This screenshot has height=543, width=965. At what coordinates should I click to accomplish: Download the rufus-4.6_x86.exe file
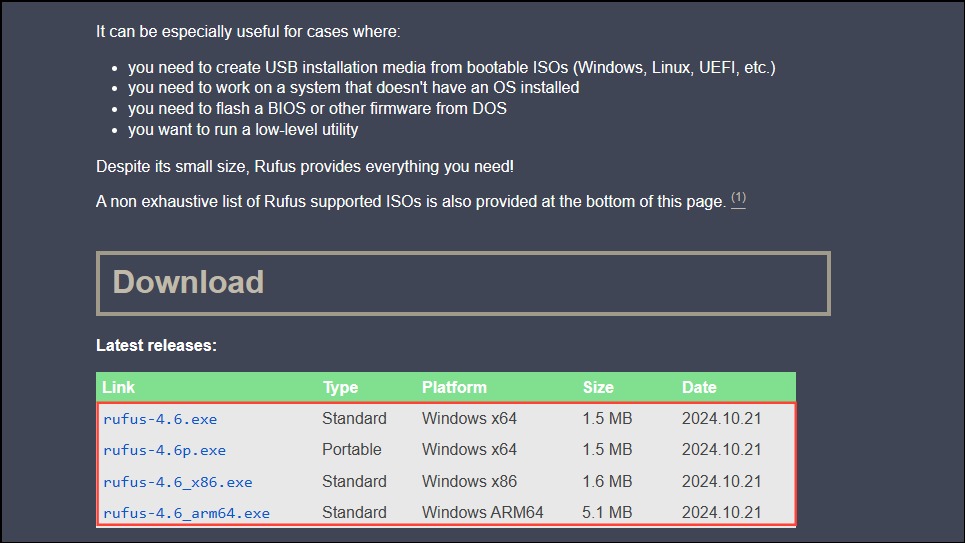click(x=178, y=482)
